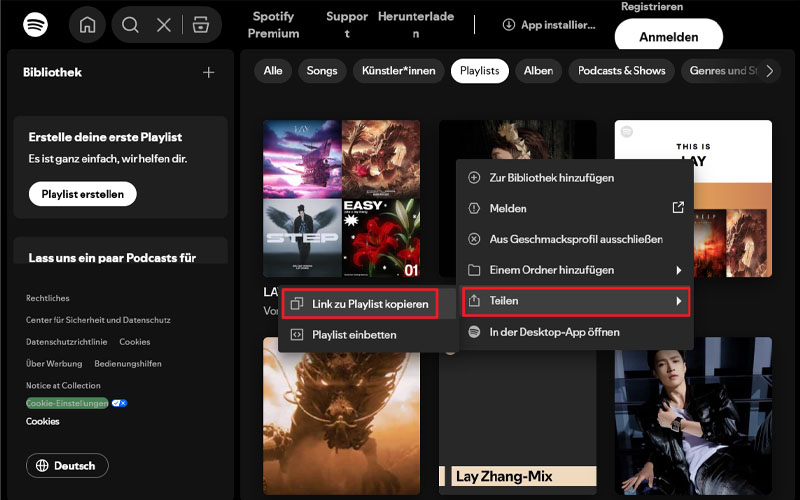Viewport: 800px width, 500px height.
Task: Open Center für Sicherheit und Datenschutz
Action: (x=98, y=320)
